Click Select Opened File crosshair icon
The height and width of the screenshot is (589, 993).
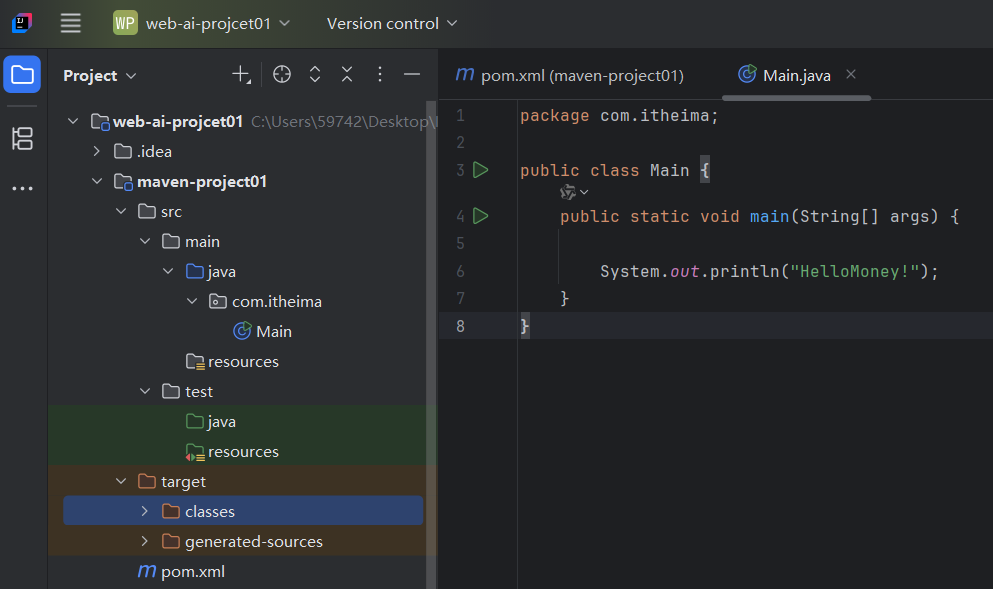click(282, 75)
